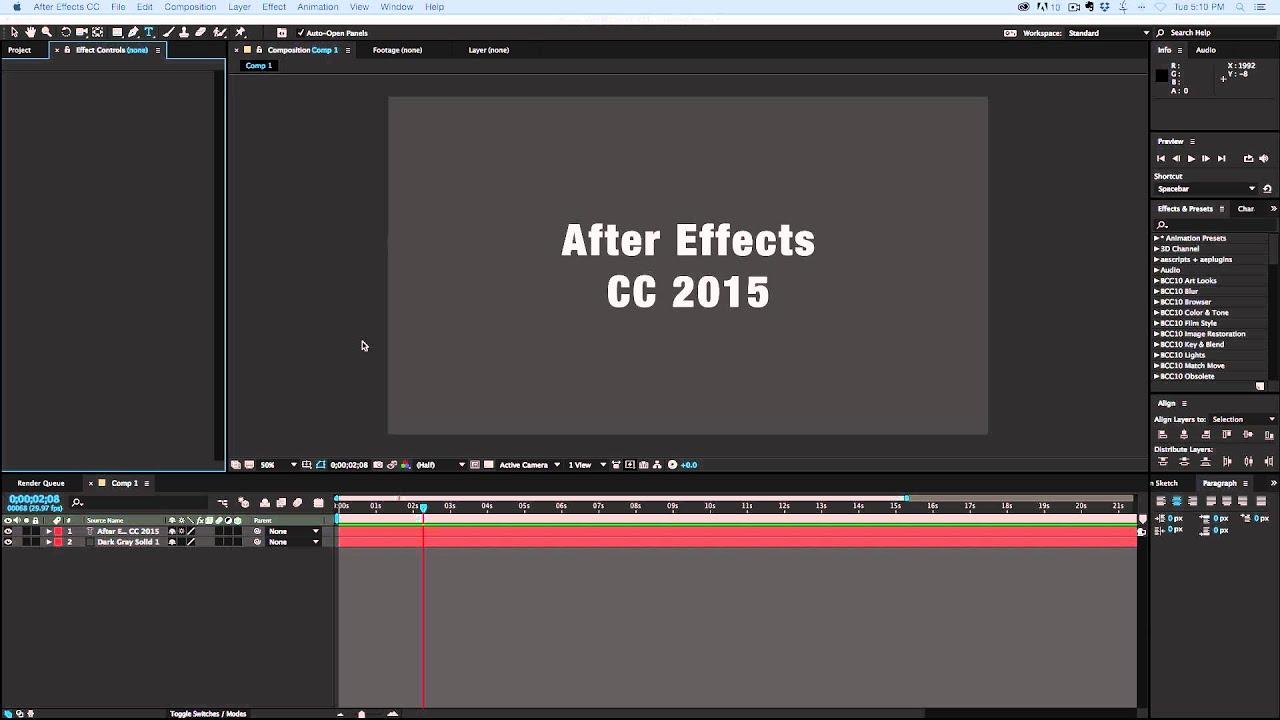Select the Hand tool

(30, 33)
